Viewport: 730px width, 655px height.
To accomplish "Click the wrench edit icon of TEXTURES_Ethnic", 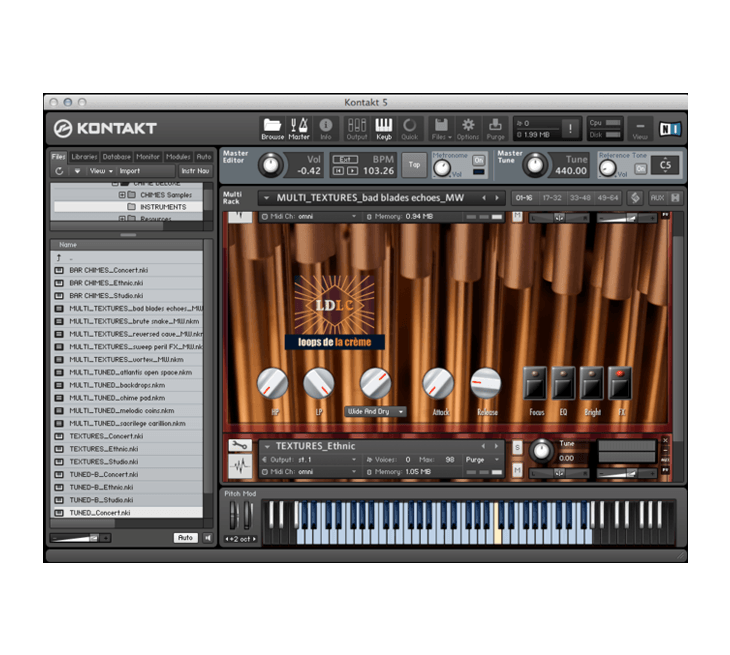I will coord(240,446).
